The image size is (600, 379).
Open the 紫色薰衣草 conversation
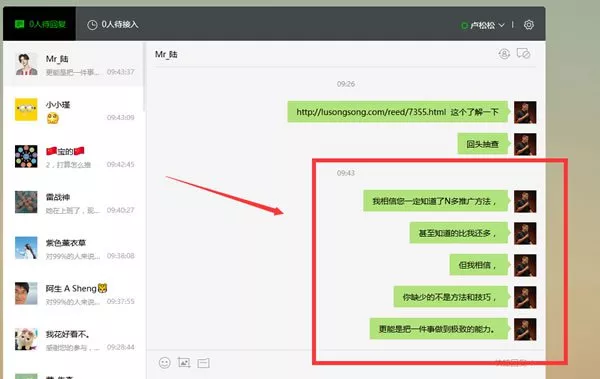[x=73, y=248]
